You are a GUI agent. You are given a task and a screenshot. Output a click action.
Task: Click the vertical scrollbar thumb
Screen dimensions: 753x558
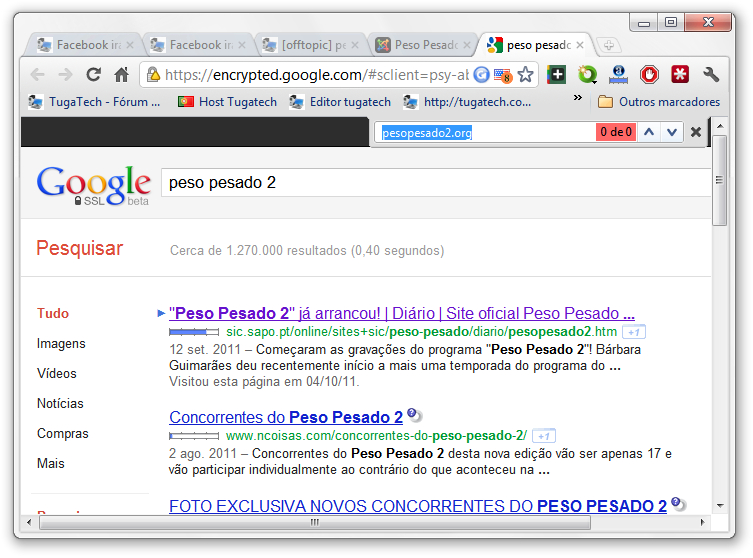pos(719,181)
